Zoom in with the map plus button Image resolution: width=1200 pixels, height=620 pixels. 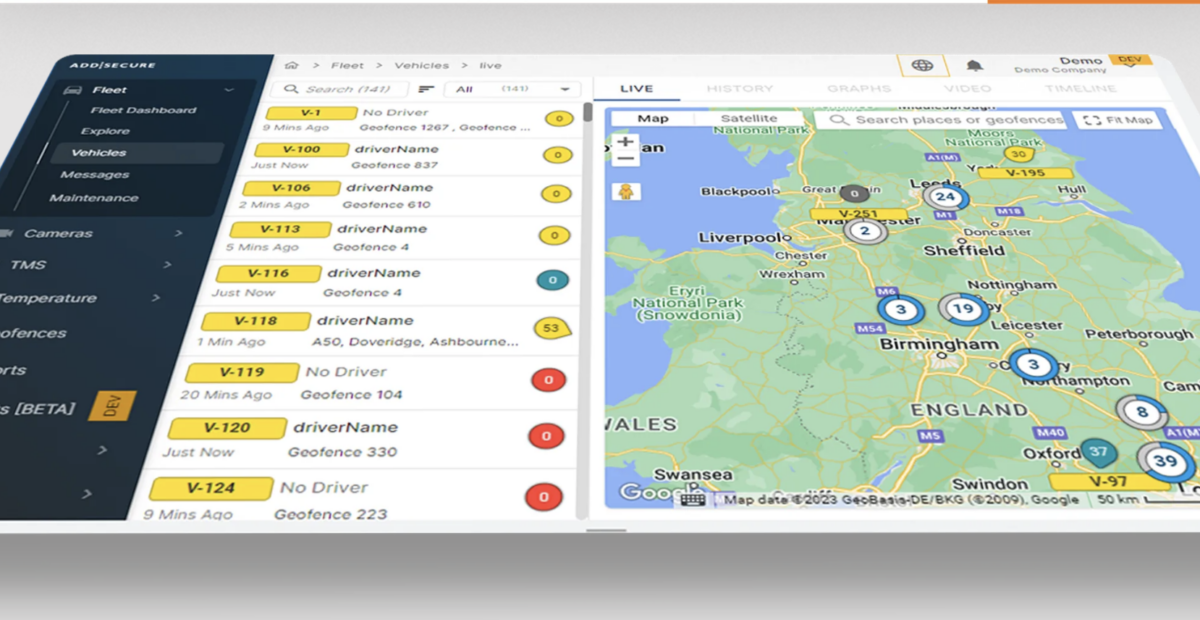point(626,142)
